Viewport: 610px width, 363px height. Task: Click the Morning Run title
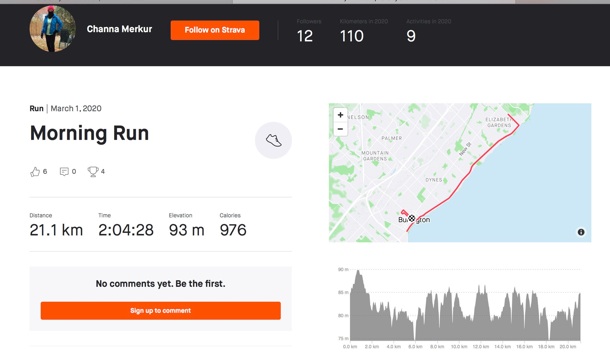pyautogui.click(x=89, y=133)
